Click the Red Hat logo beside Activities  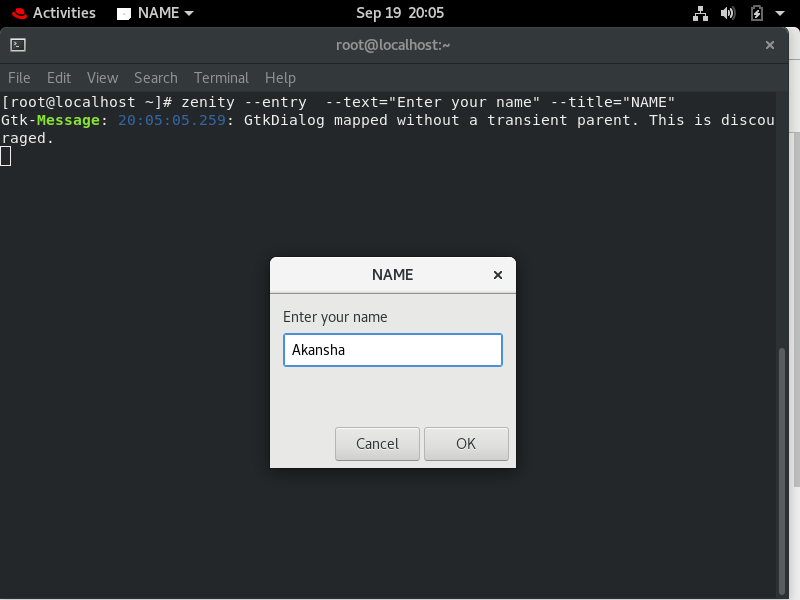[17, 13]
